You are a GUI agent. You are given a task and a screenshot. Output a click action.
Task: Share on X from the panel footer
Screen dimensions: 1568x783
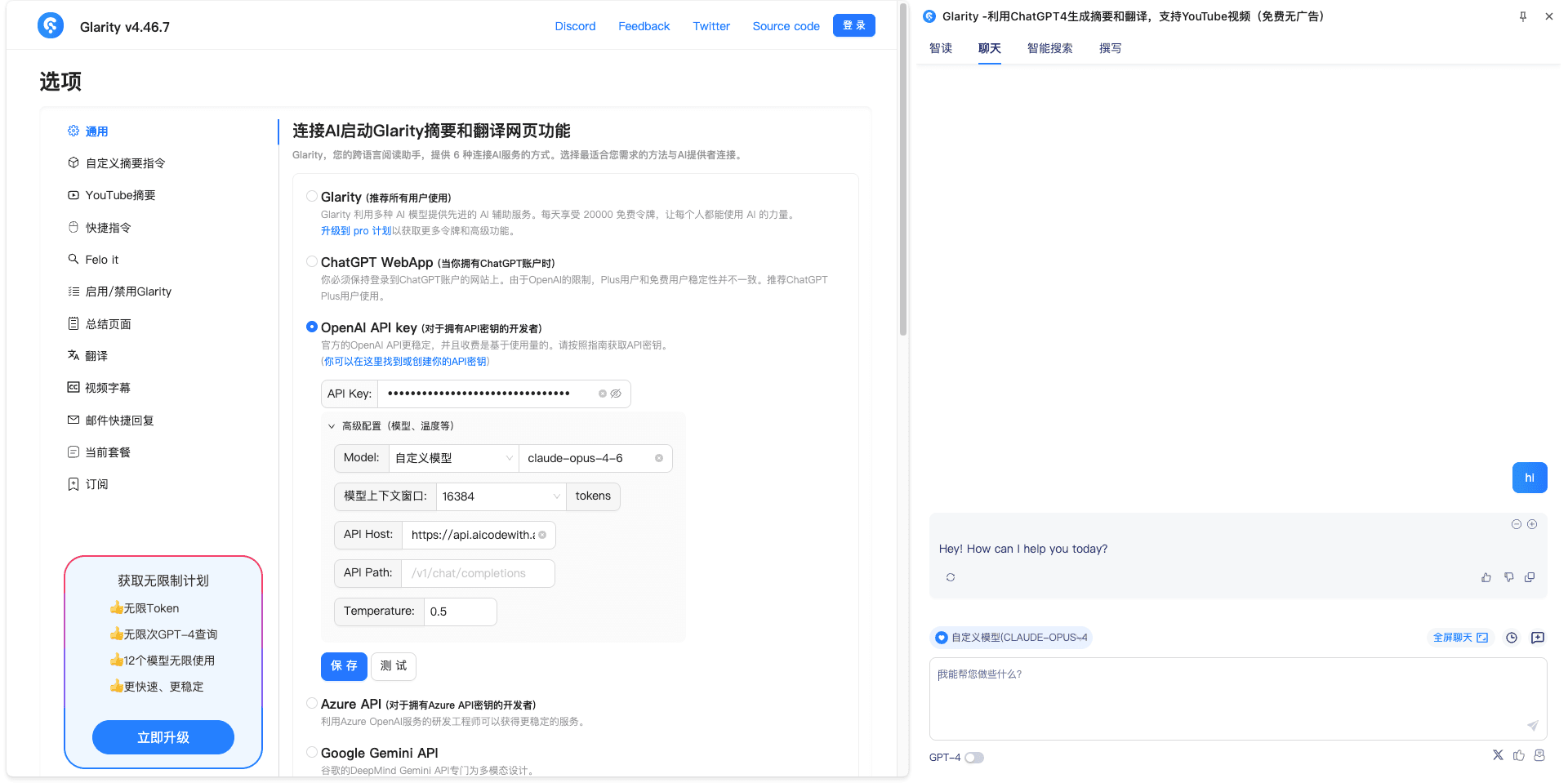tap(1498, 755)
